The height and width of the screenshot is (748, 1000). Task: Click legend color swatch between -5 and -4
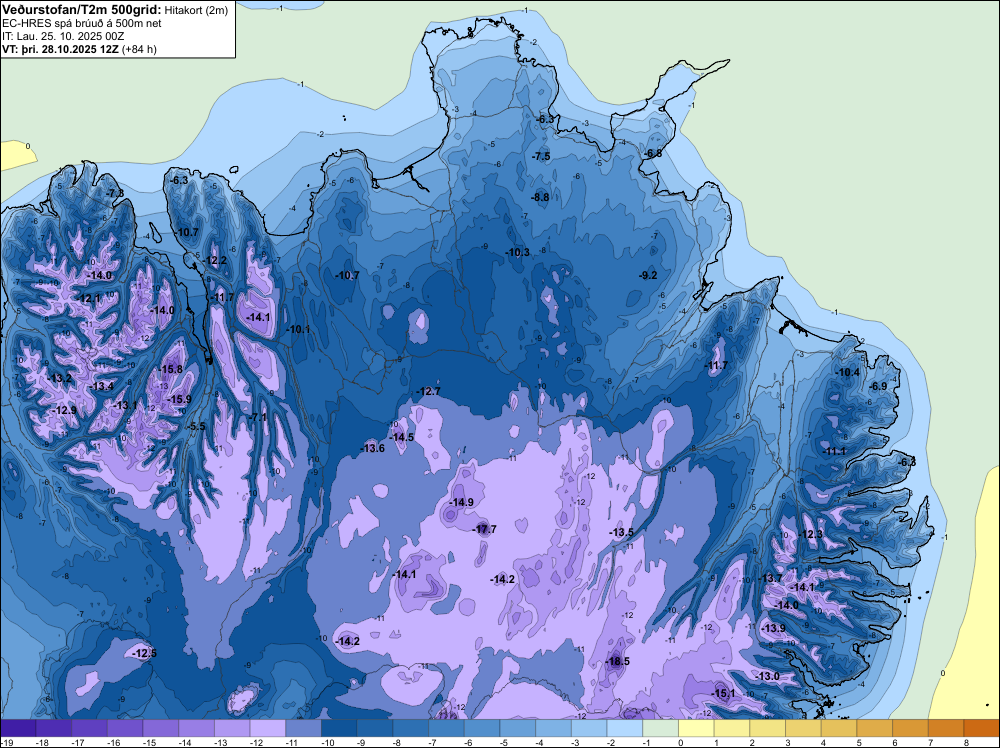[518, 728]
